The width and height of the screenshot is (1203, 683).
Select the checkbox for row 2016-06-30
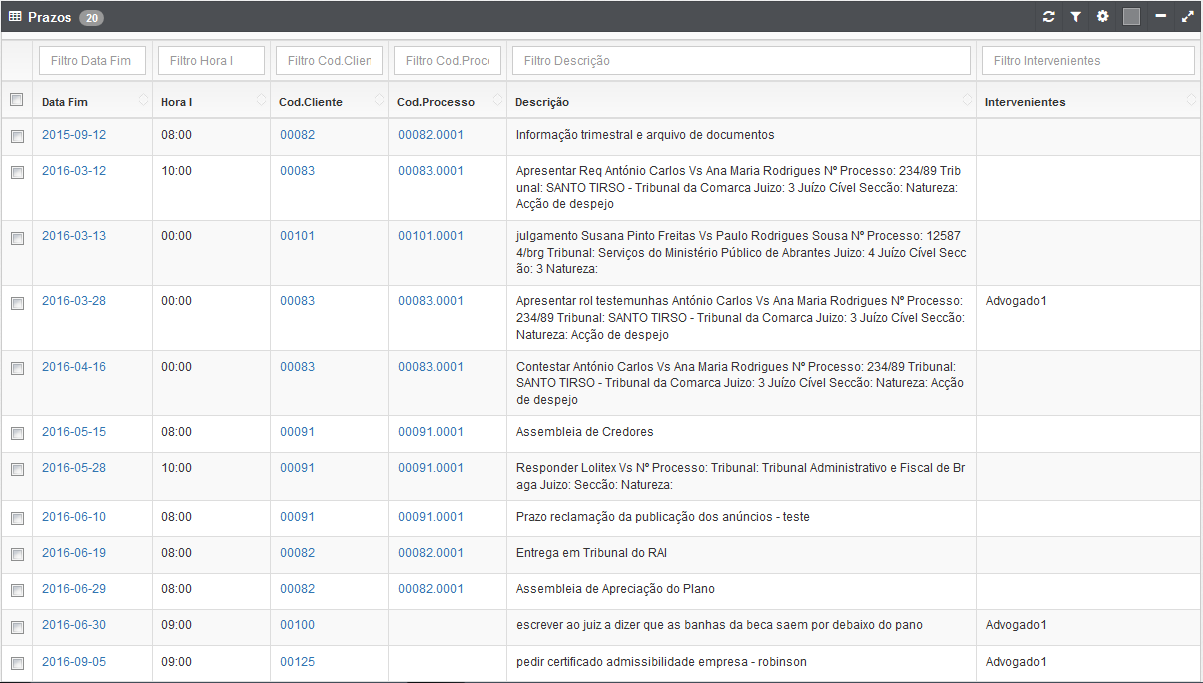point(17,627)
